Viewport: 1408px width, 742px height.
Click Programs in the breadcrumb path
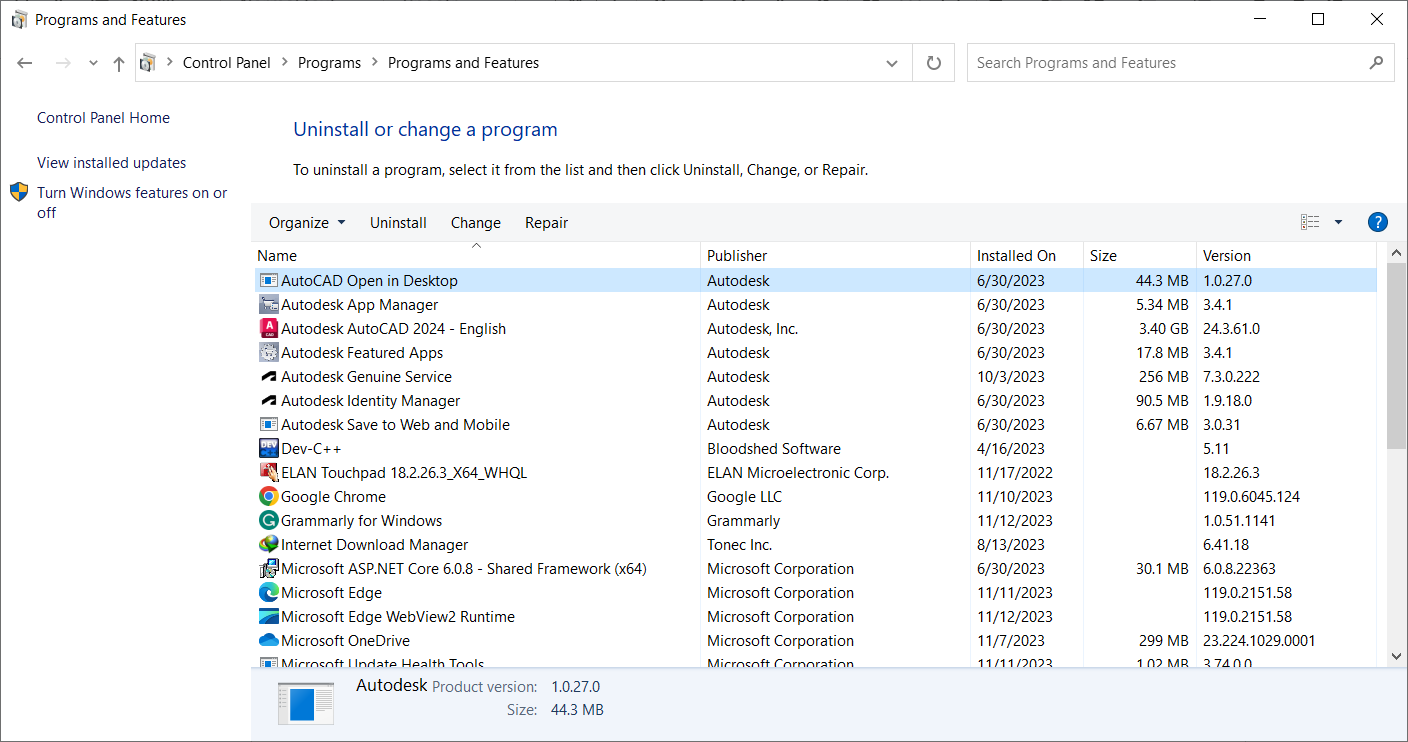[x=329, y=62]
